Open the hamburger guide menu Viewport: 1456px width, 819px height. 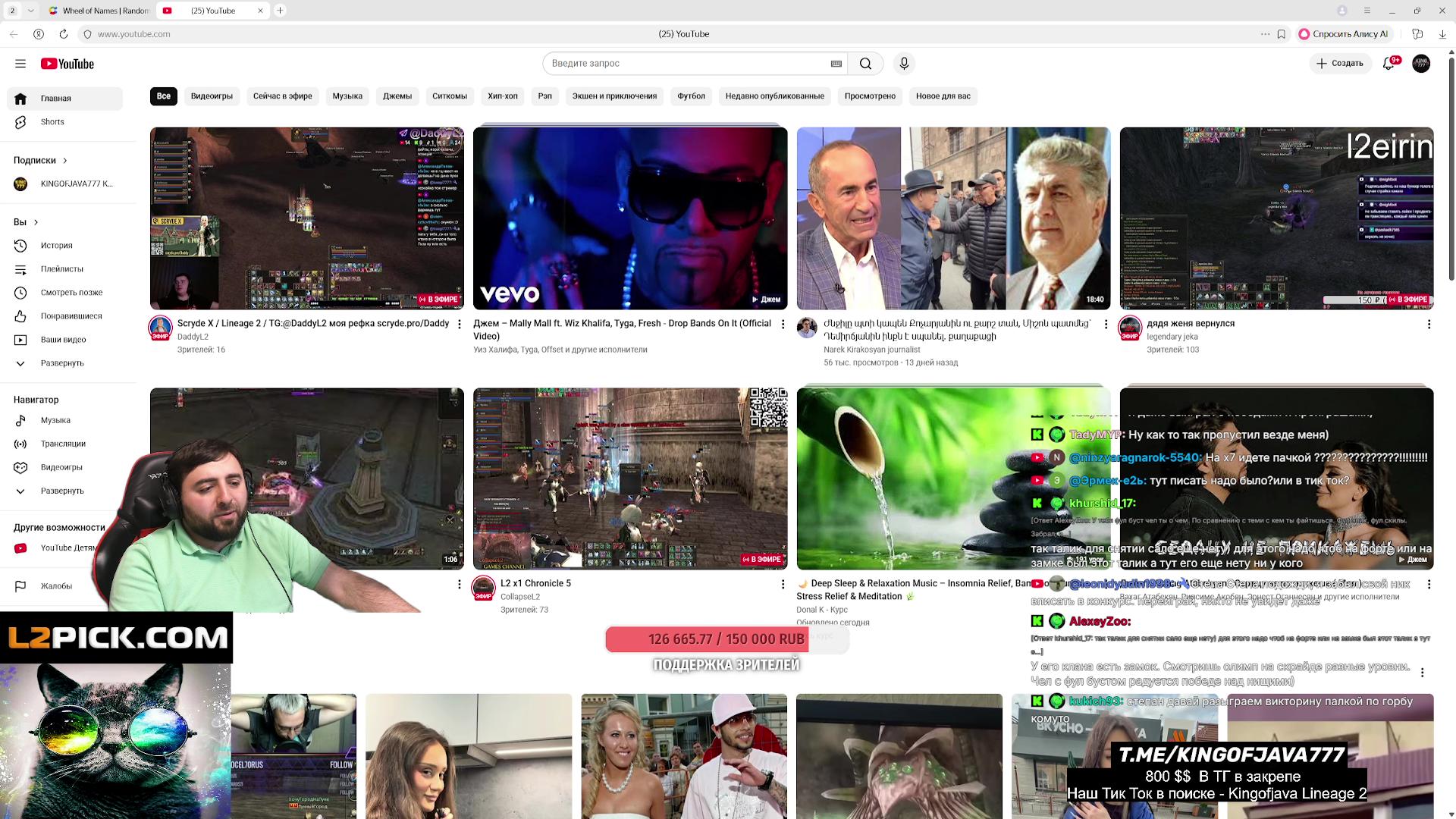(20, 64)
